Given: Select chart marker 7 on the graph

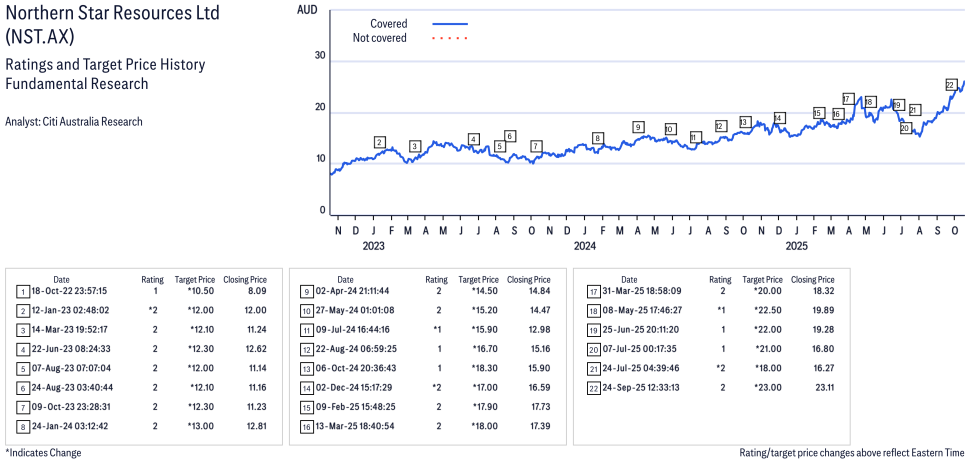Looking at the screenshot, I should coord(536,146).
